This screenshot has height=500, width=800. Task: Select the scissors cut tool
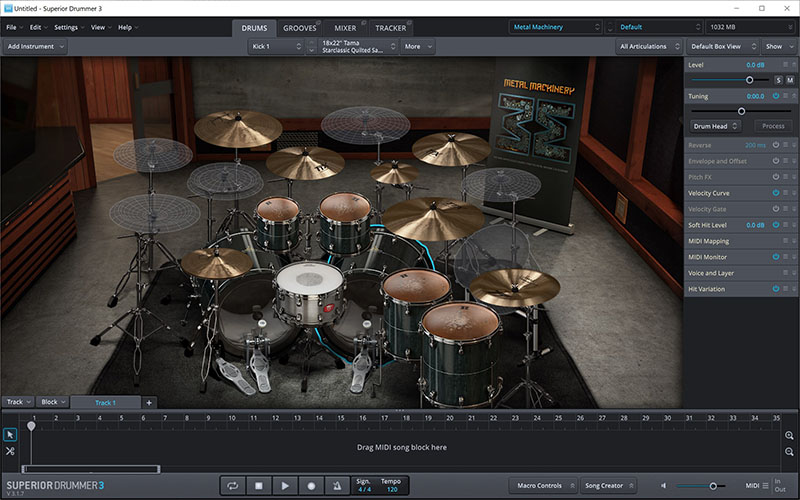click(10, 451)
